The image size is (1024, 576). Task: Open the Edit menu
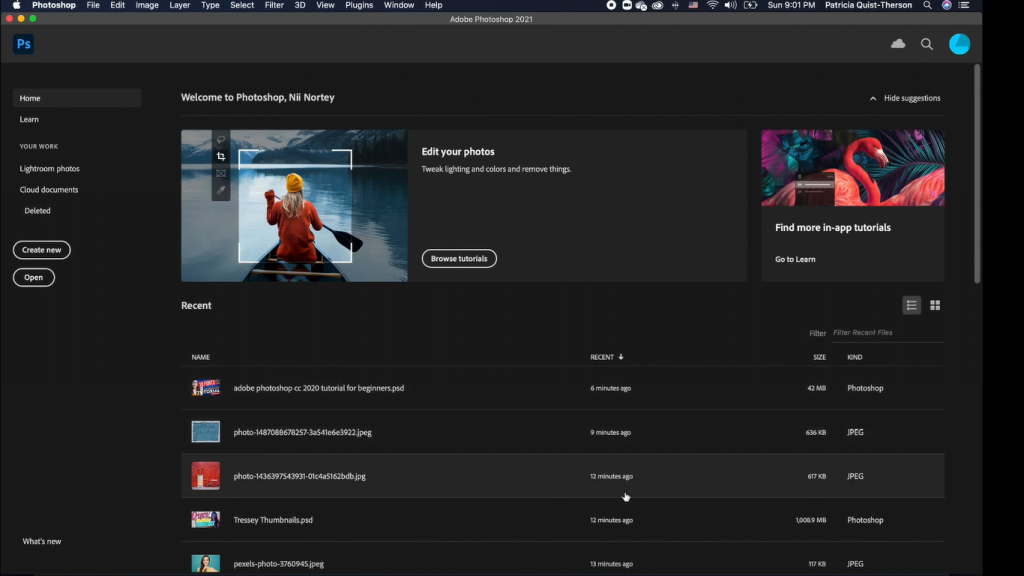click(x=118, y=5)
